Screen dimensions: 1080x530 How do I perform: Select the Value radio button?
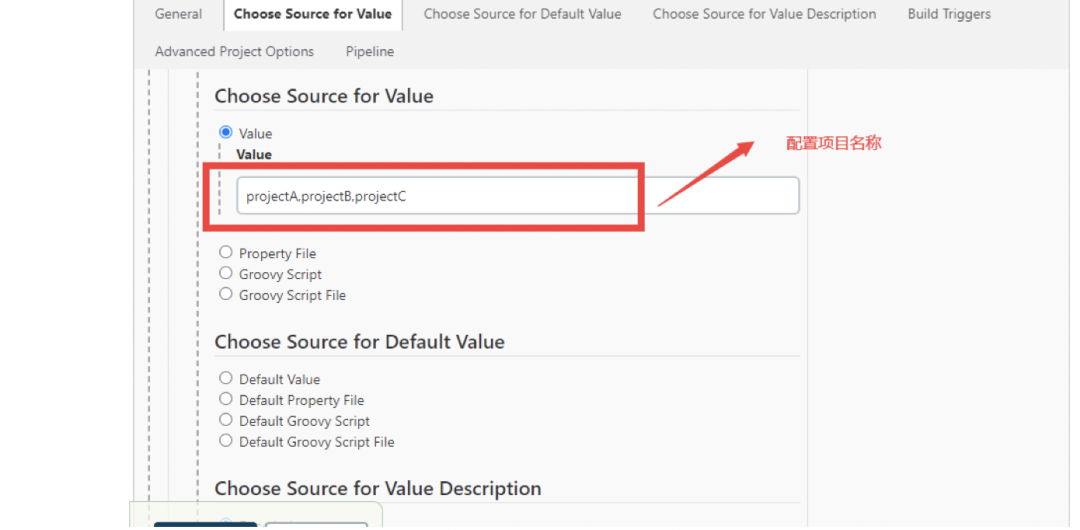click(x=226, y=132)
